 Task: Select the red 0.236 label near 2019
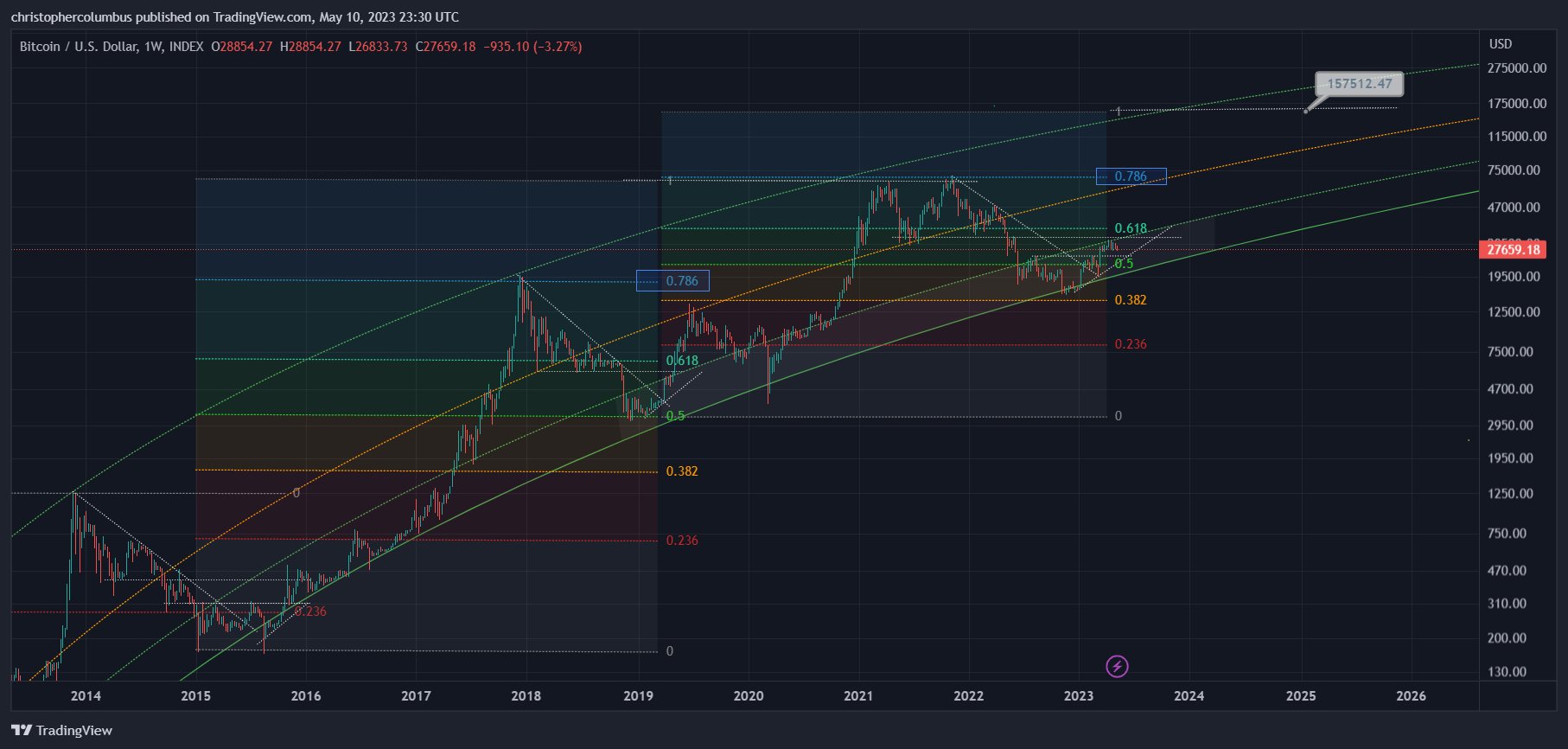click(682, 541)
